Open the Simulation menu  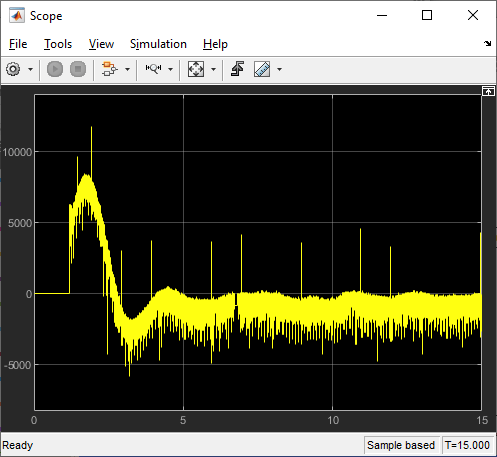(158, 44)
